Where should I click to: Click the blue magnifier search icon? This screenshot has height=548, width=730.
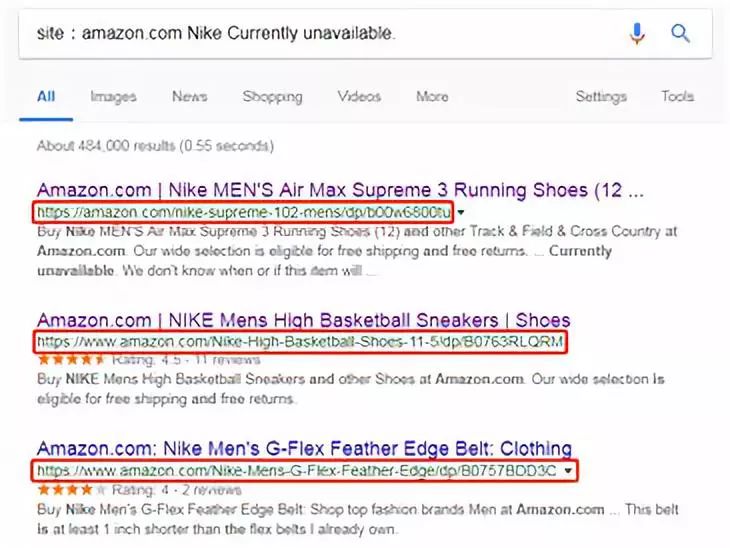(x=680, y=34)
